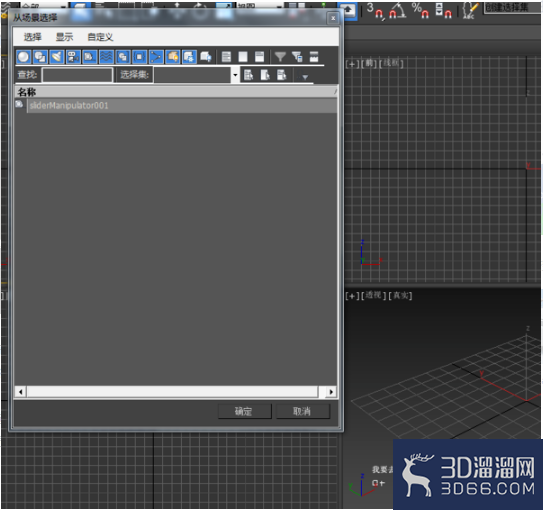Click the 确定 button

pos(244,411)
